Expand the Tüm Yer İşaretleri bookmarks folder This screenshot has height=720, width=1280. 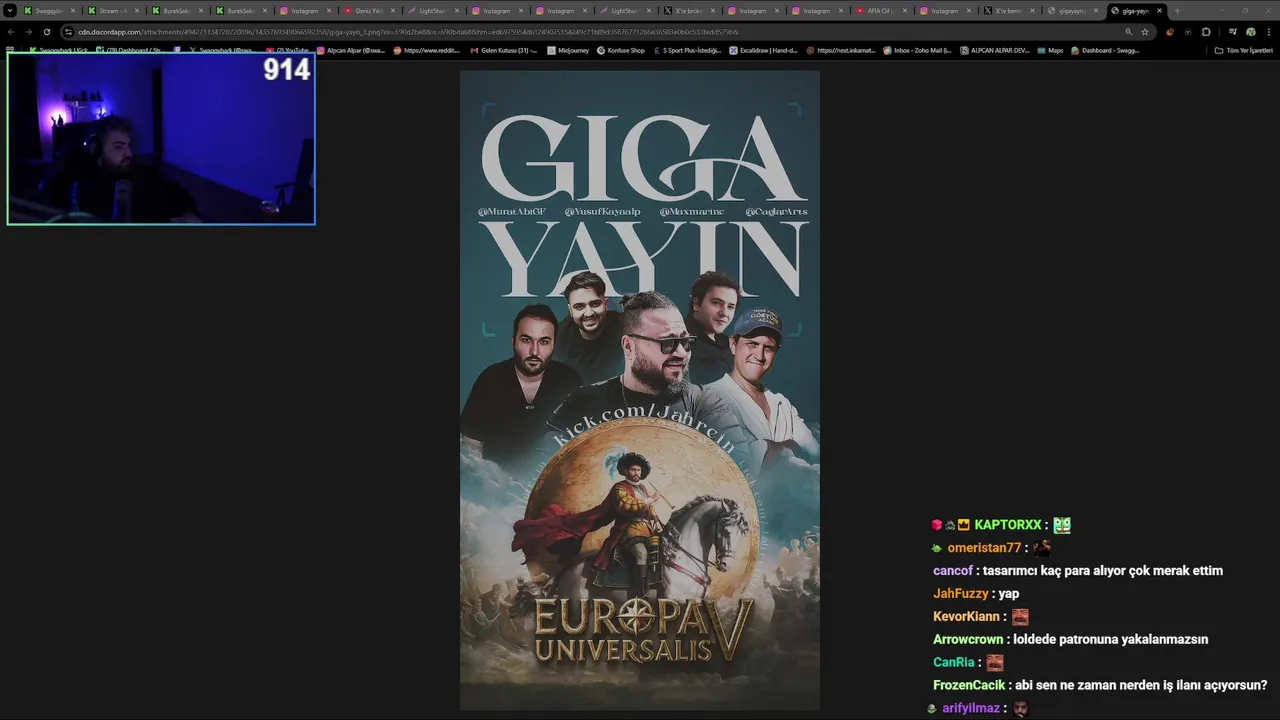tap(1243, 50)
